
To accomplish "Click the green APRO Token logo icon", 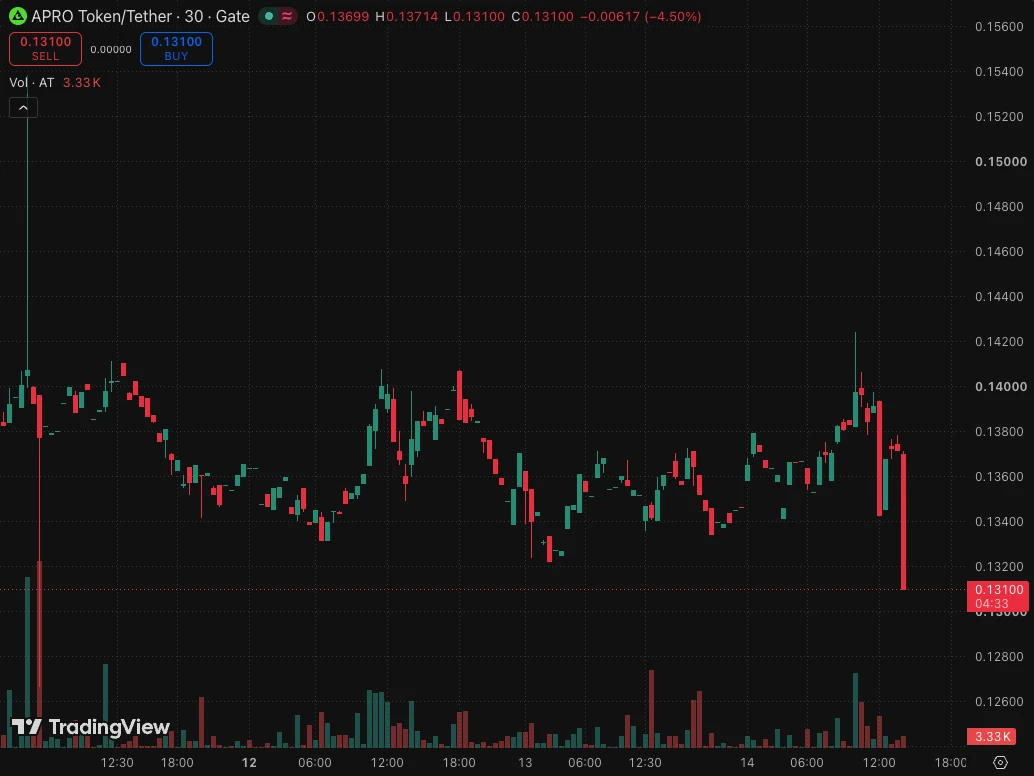I will 18,16.
